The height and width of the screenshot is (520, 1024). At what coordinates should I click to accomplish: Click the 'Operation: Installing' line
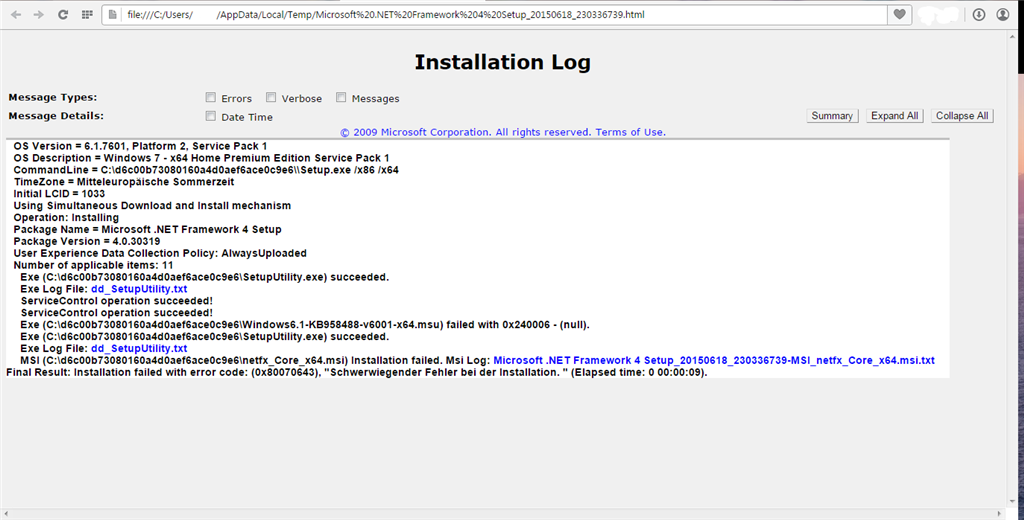pos(66,218)
